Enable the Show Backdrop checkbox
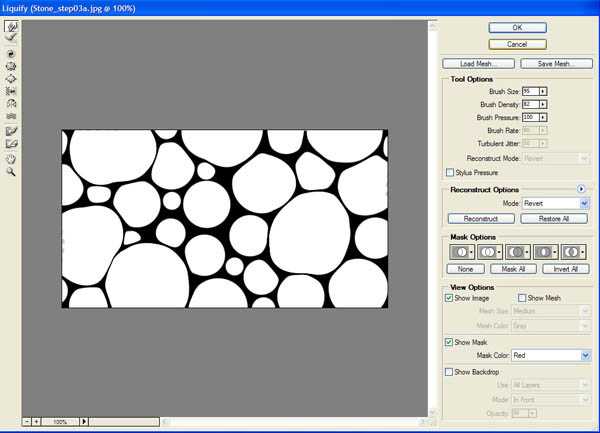 (x=448, y=371)
